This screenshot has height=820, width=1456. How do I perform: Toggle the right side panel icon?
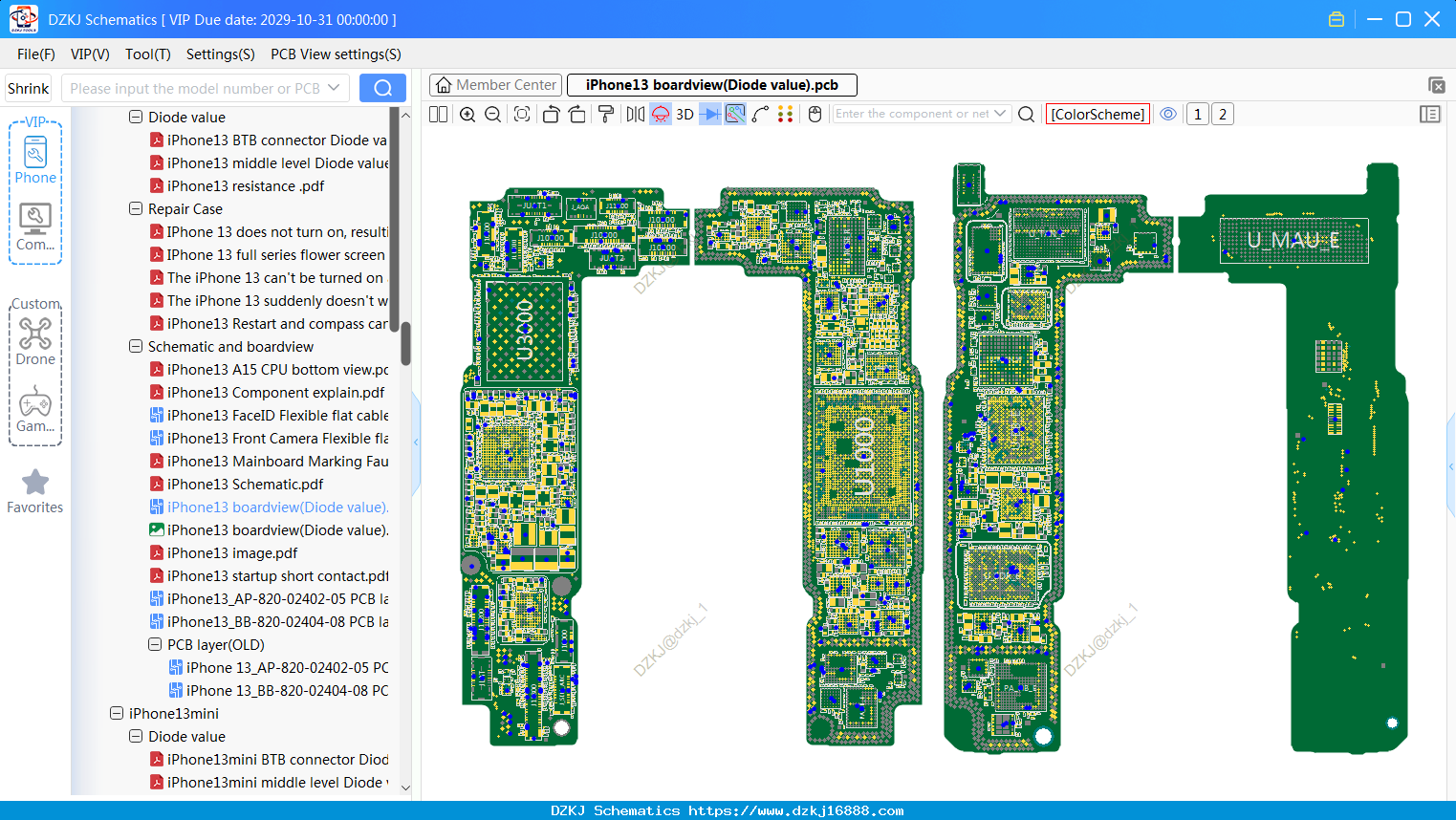(x=1430, y=114)
